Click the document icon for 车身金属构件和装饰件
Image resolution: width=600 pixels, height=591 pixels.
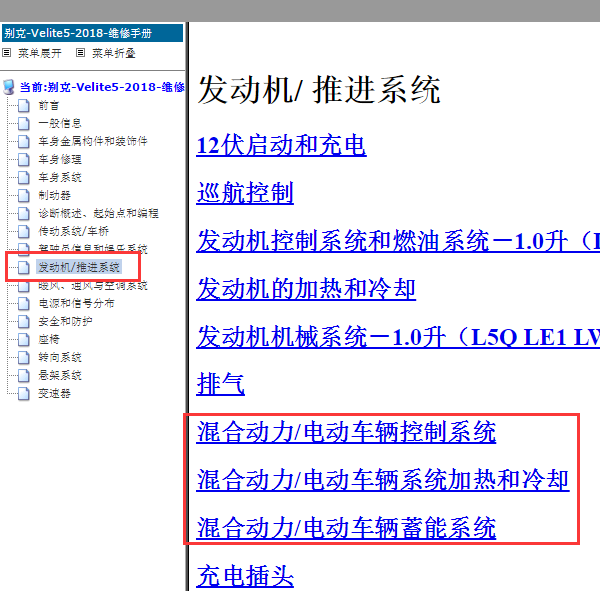click(24, 141)
